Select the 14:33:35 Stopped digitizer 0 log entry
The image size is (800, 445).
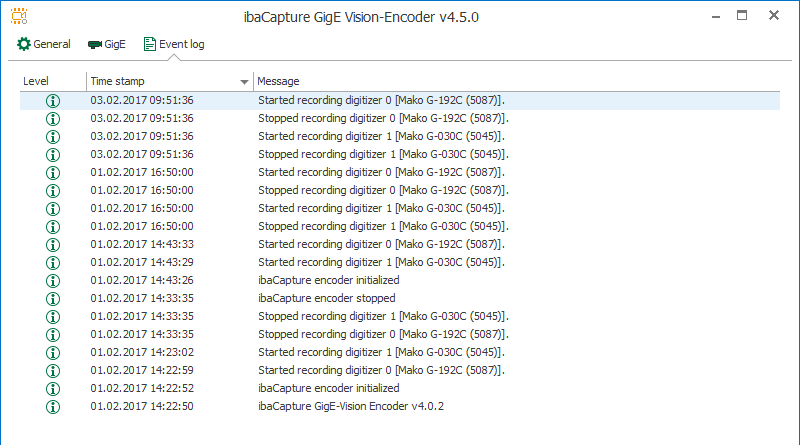point(400,334)
